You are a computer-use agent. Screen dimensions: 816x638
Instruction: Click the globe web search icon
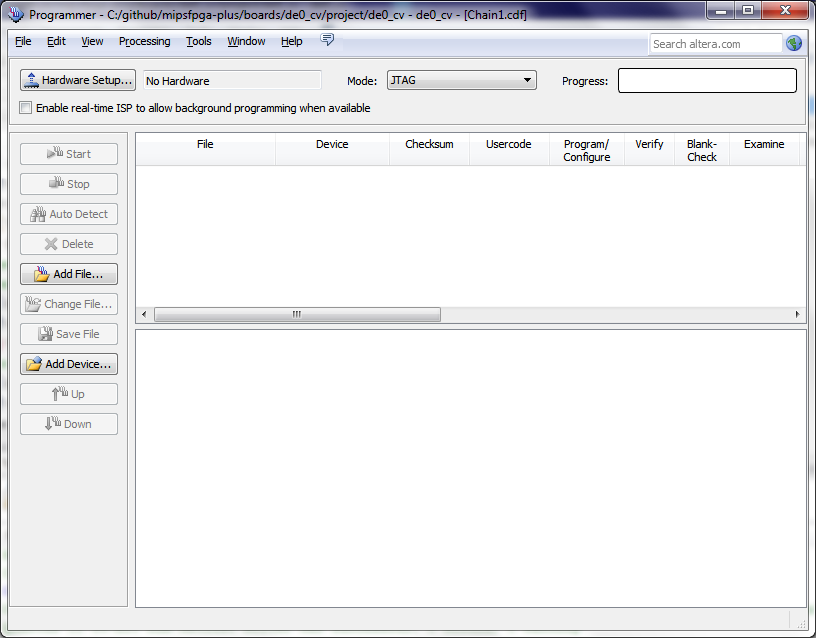794,43
